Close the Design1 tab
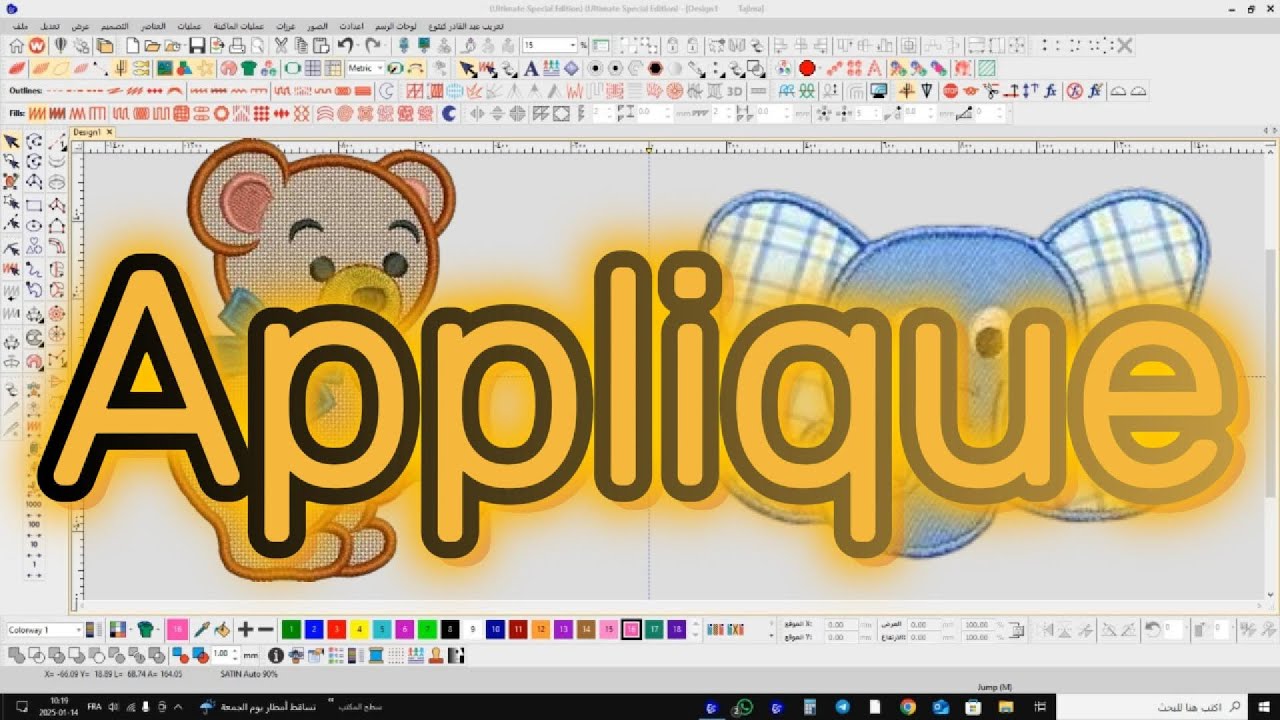Viewport: 1280px width, 720px height. pyautogui.click(x=109, y=132)
